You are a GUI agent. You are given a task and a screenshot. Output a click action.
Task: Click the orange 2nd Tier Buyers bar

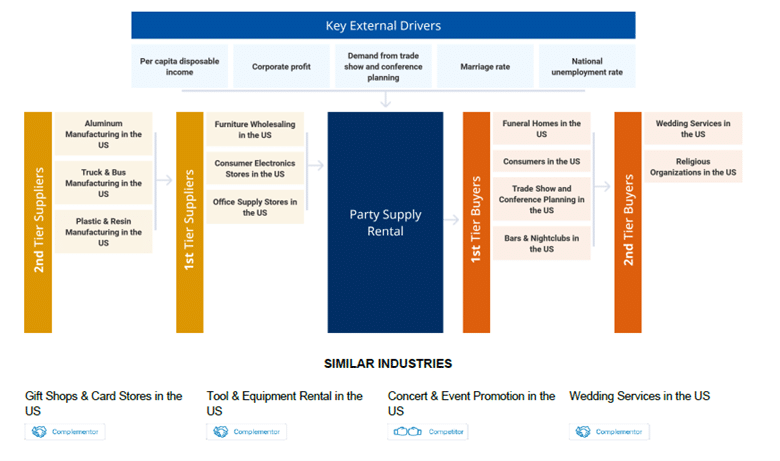(x=628, y=222)
